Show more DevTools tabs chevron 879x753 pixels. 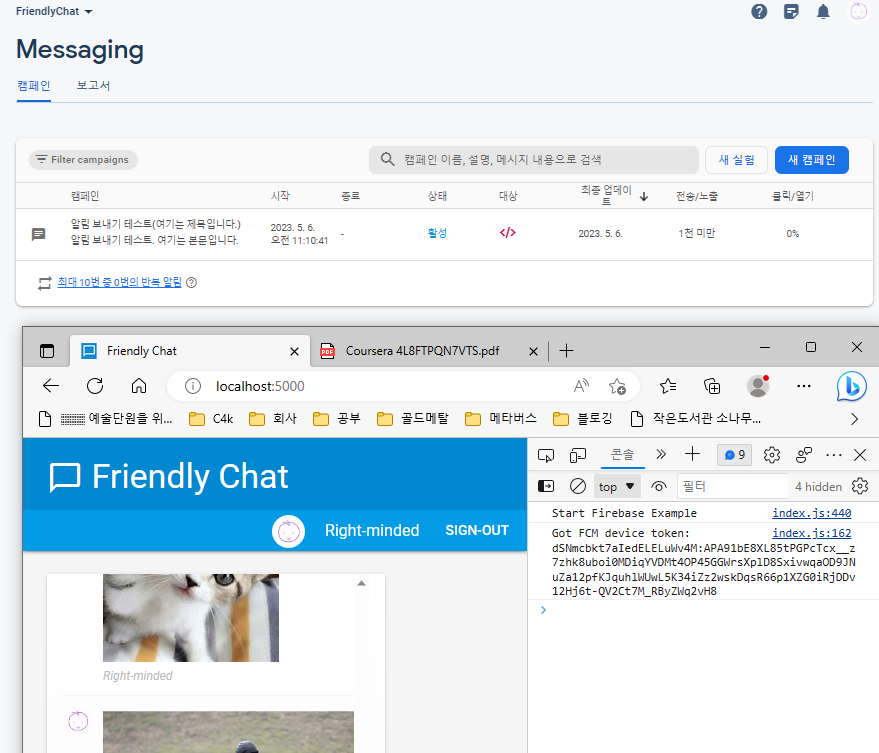pos(661,454)
